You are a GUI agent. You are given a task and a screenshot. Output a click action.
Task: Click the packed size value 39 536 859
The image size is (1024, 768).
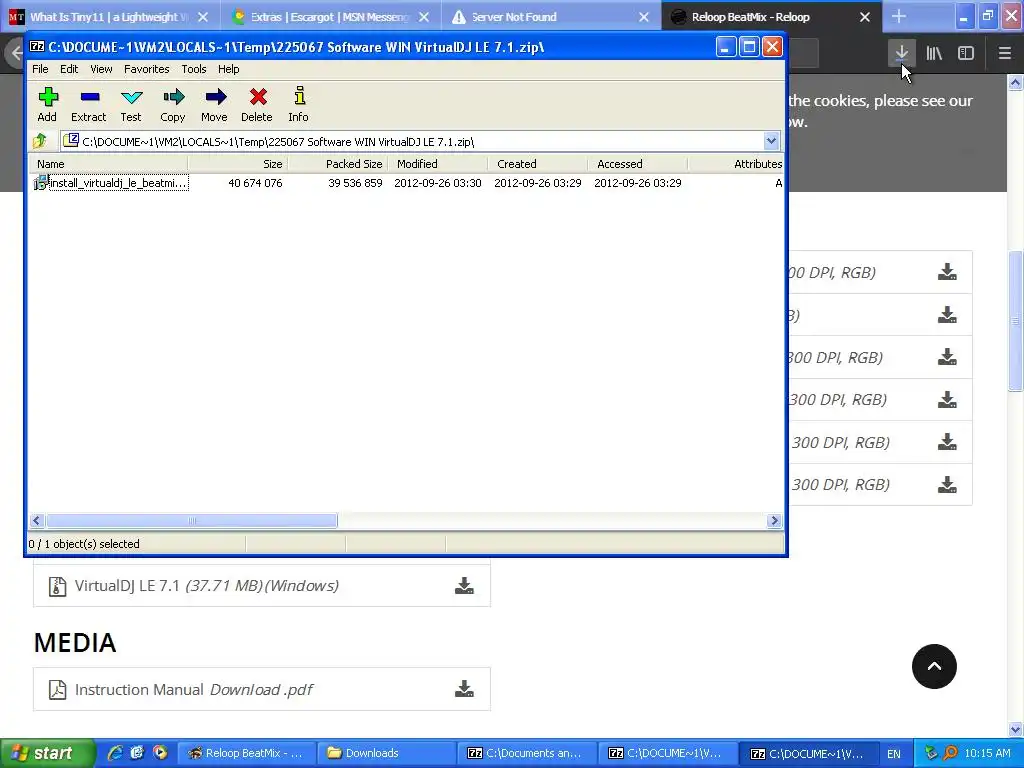(x=355, y=183)
